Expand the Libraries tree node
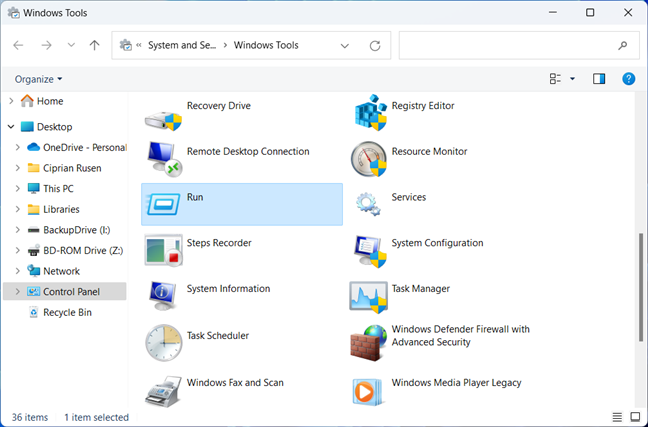Image resolution: width=648 pixels, height=427 pixels. tap(17, 209)
